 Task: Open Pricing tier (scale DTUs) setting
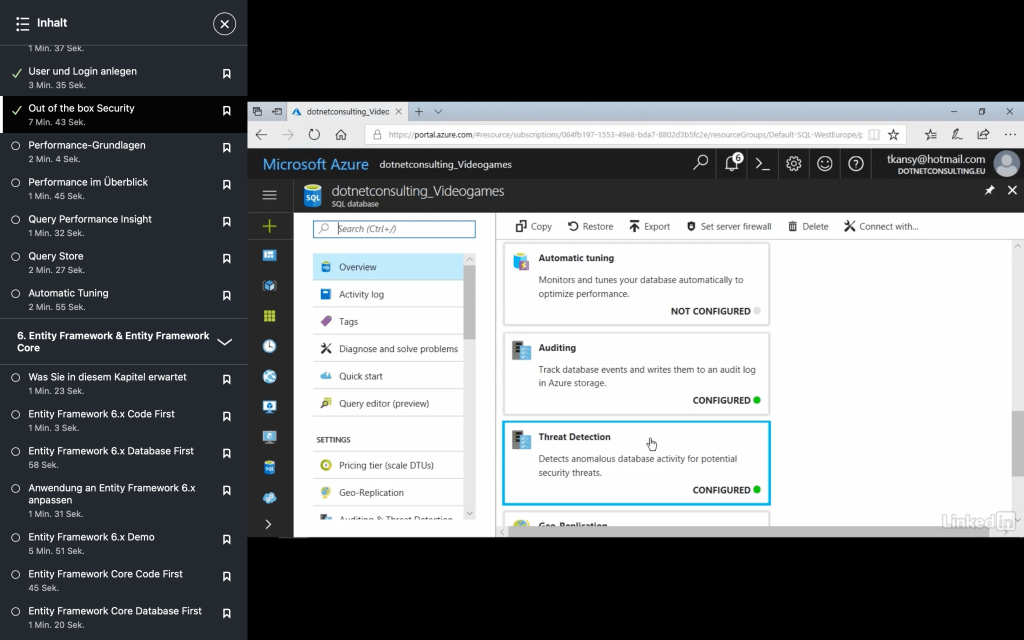(386, 466)
